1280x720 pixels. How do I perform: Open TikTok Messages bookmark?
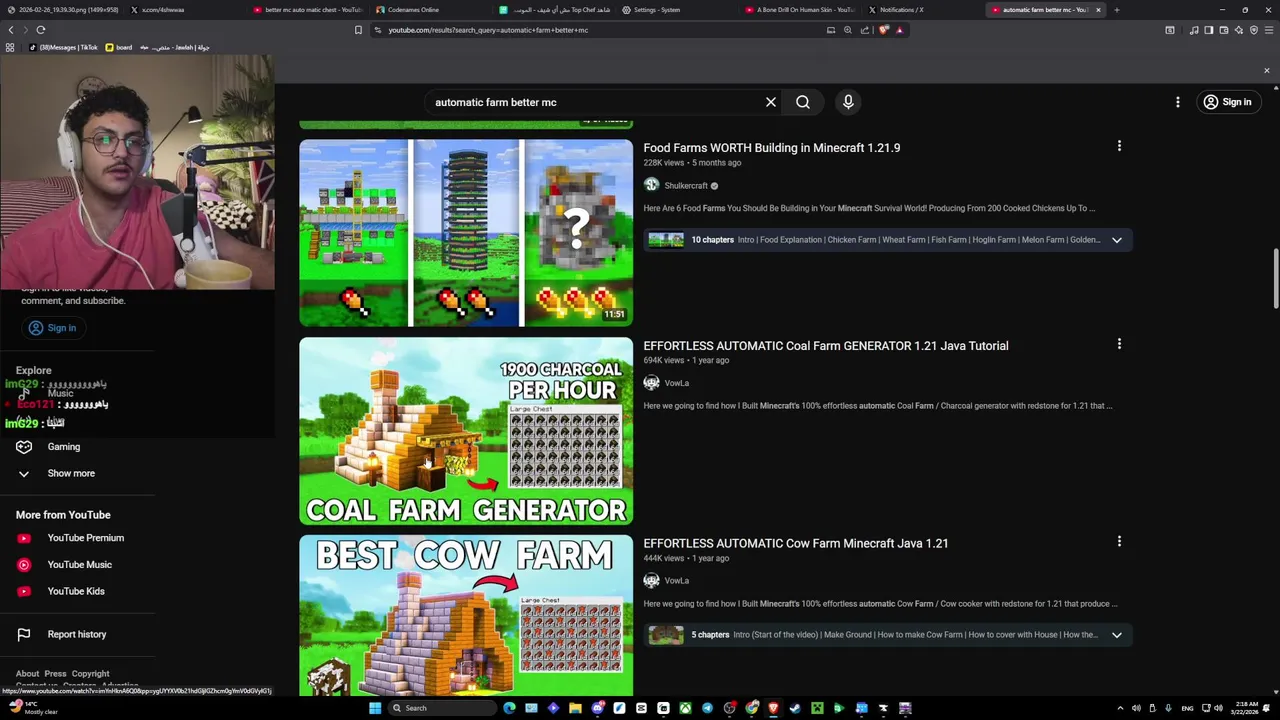point(65,47)
